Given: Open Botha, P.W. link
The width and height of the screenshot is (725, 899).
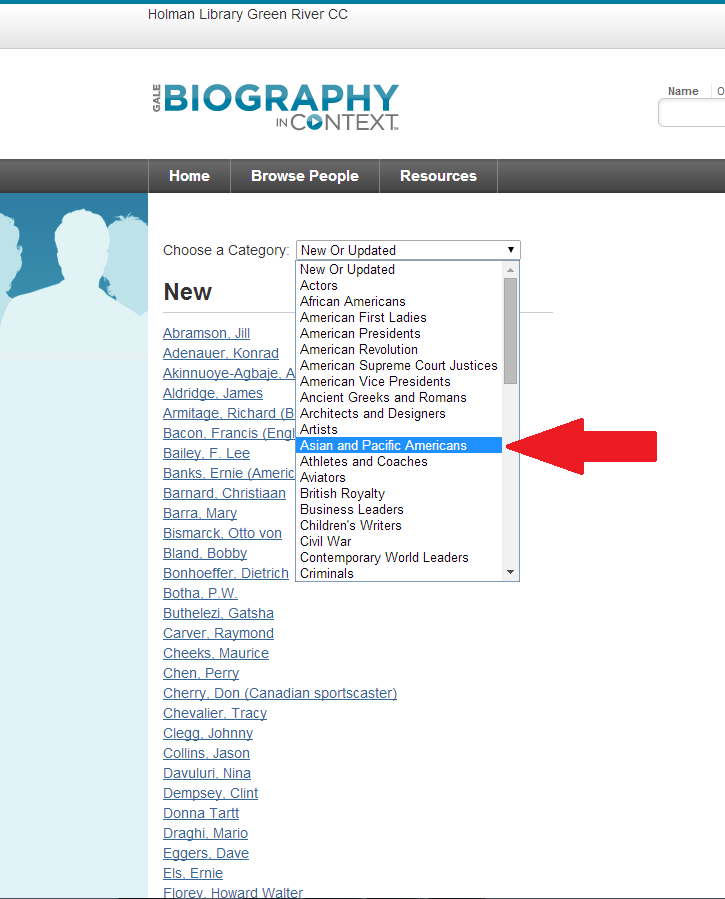Looking at the screenshot, I should [200, 594].
